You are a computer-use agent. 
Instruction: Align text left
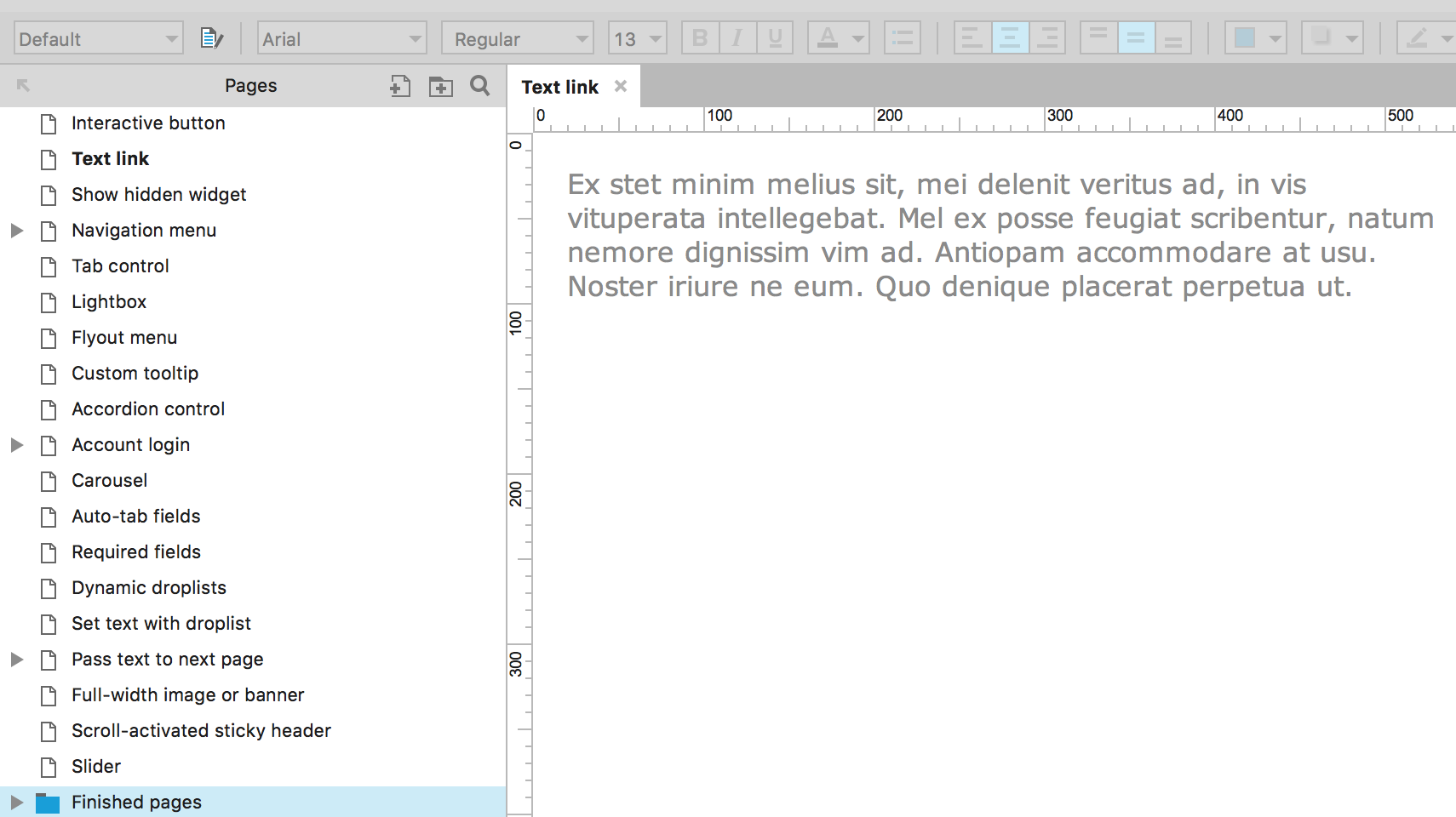point(972,38)
